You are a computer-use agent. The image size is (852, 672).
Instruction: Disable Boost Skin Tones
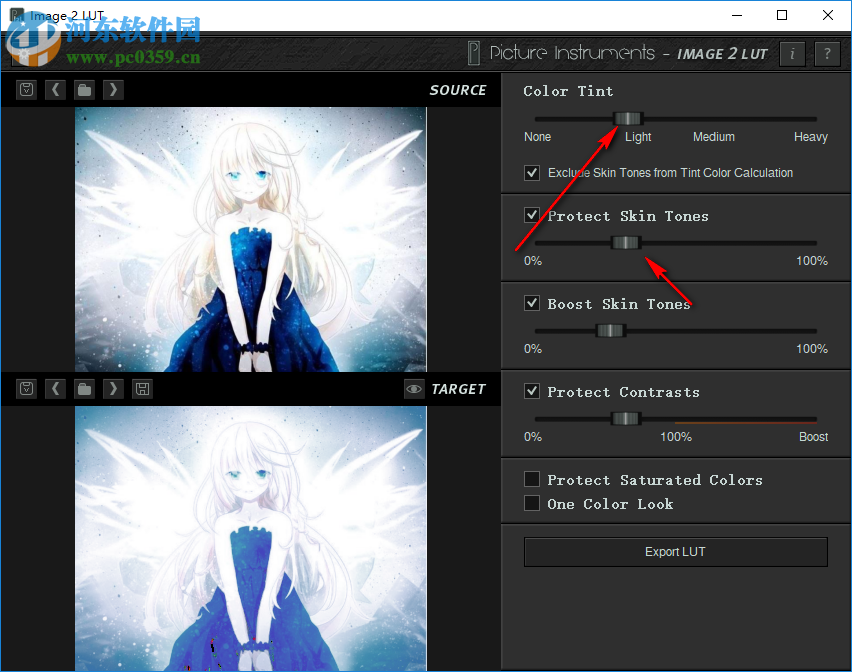(532, 303)
